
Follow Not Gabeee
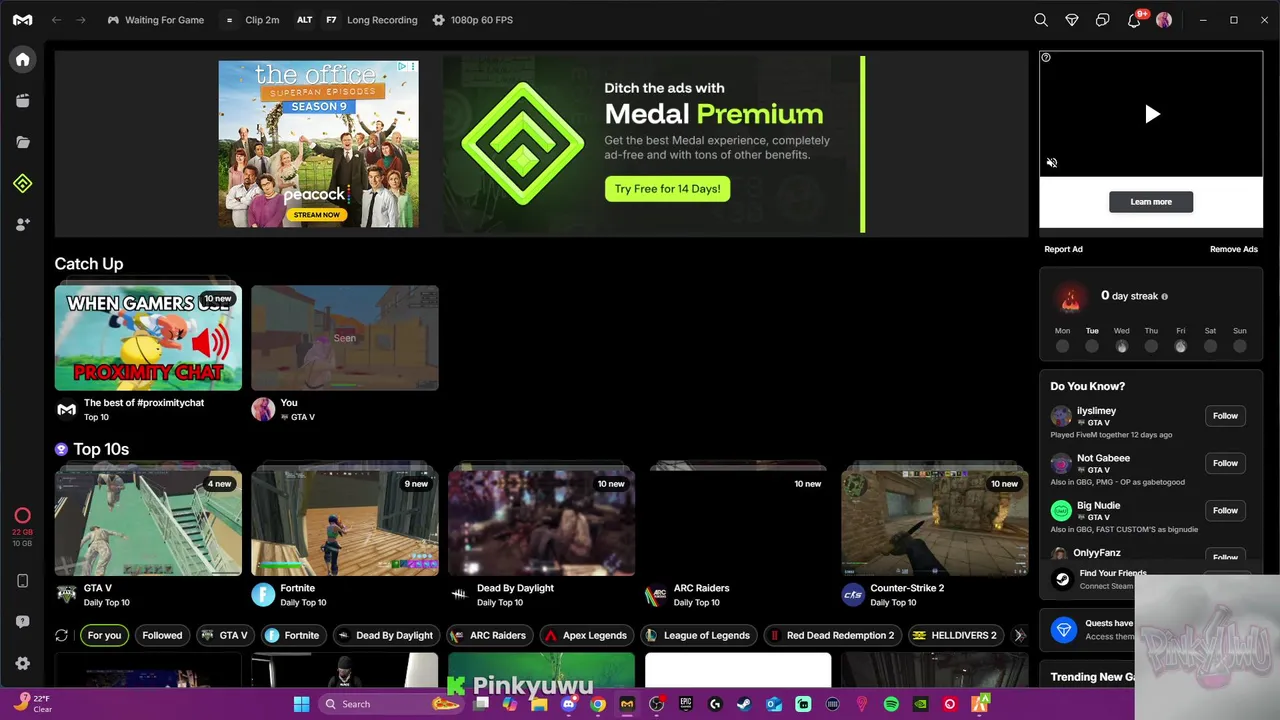1225,463
